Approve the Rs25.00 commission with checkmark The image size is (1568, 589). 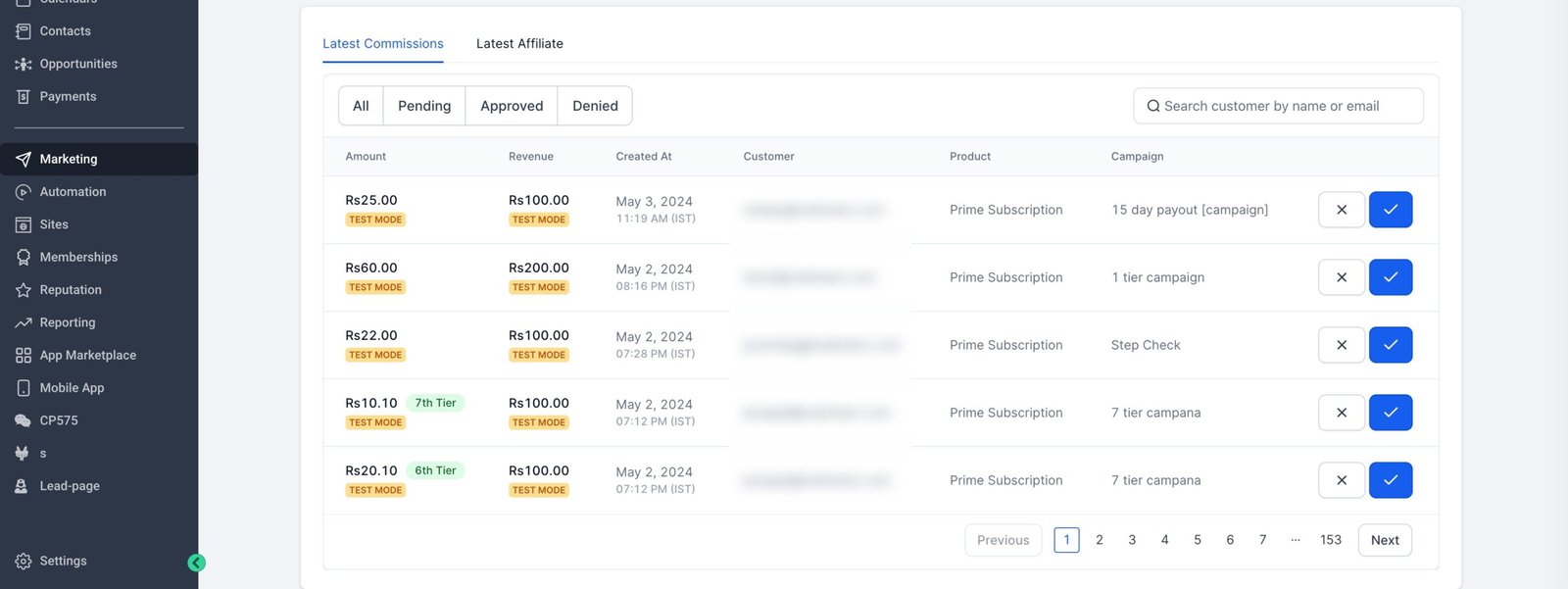coord(1390,210)
